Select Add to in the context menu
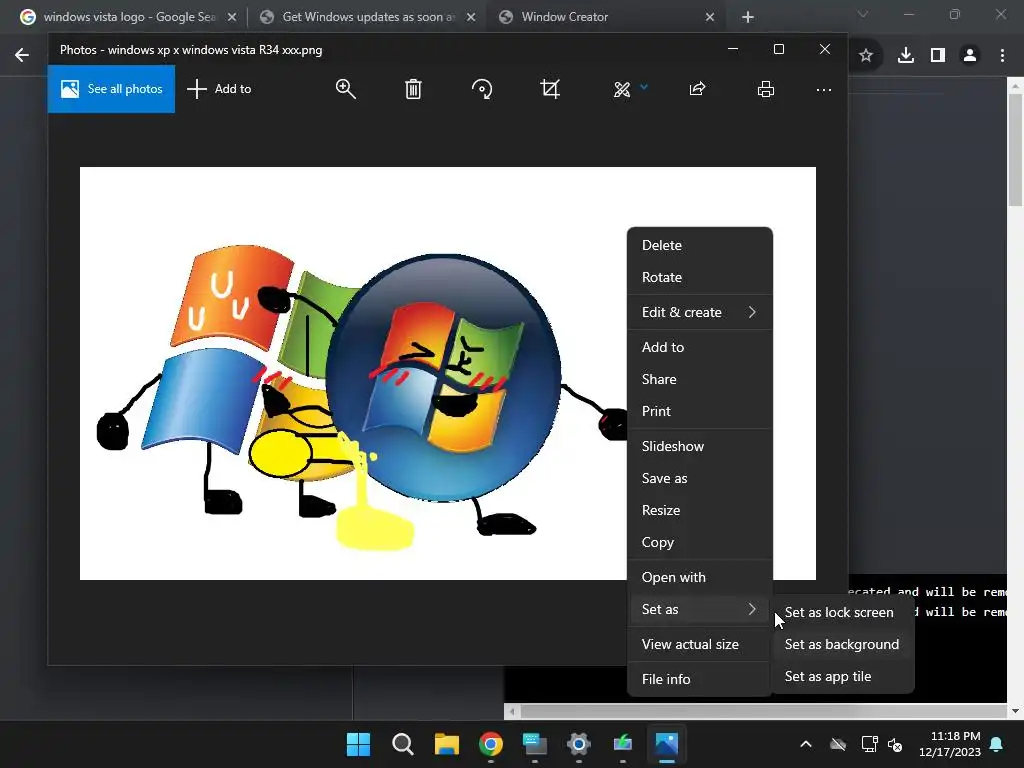1024x768 pixels. coord(699,347)
